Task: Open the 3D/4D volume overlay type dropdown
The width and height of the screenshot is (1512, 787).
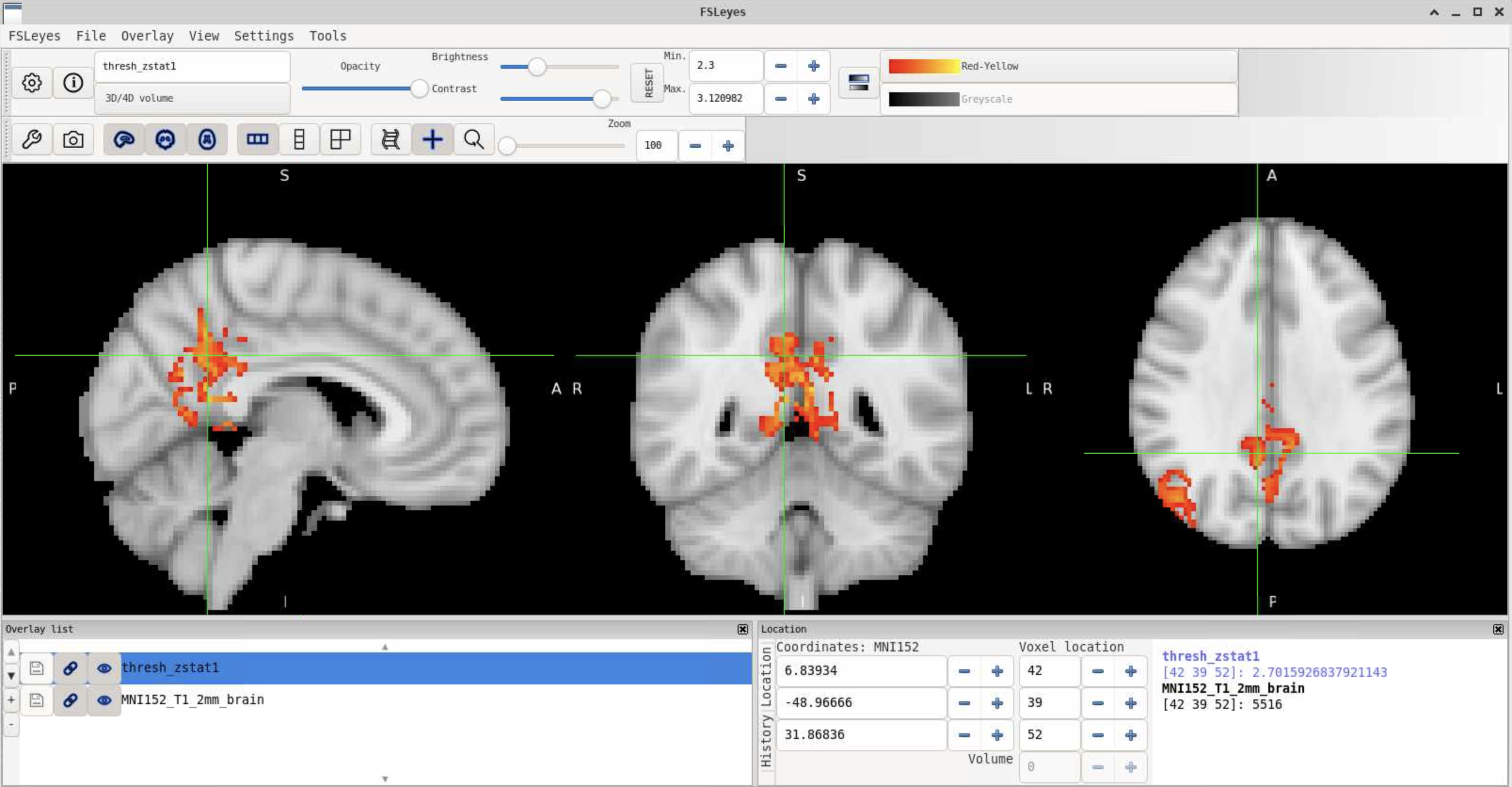Action: tap(192, 99)
